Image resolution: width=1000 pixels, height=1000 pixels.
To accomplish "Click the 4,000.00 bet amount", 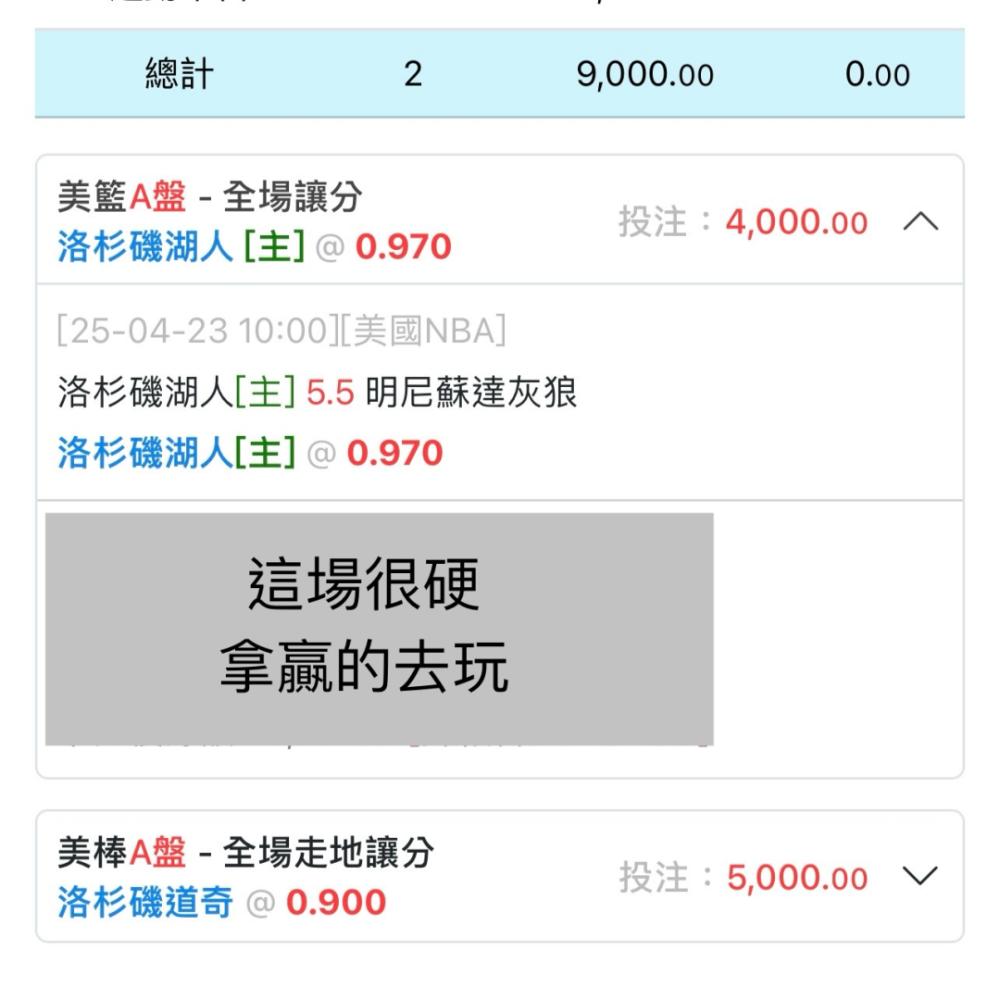I will (797, 223).
